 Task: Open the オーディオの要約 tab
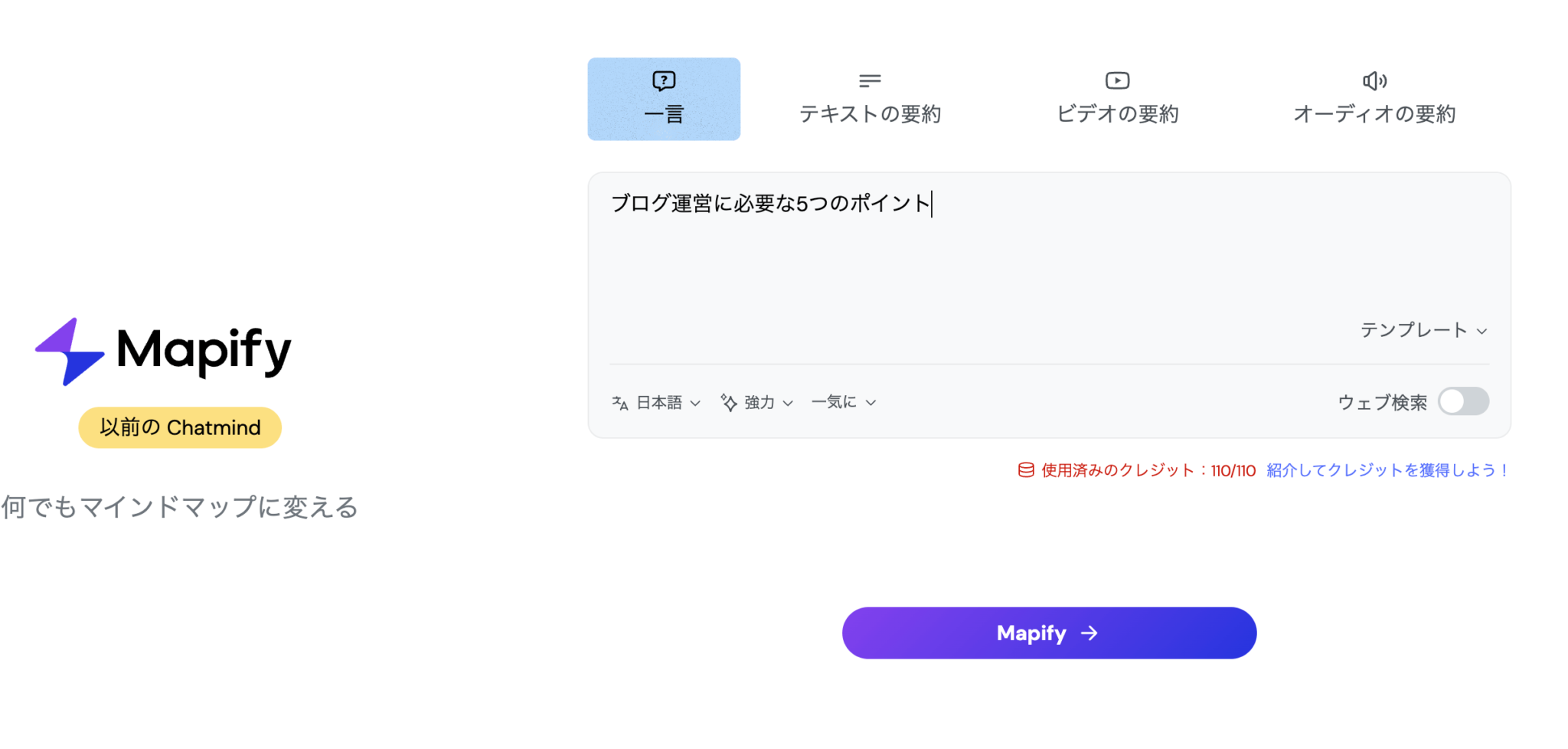[x=1374, y=100]
